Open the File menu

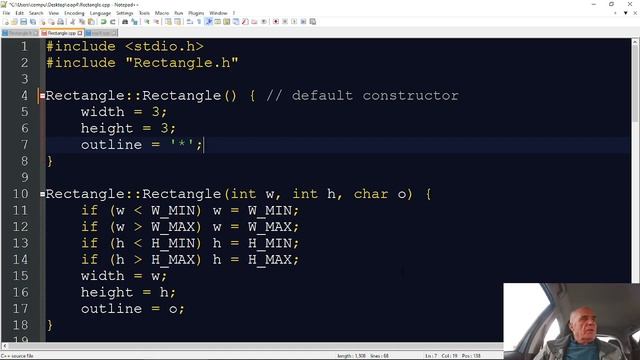pyautogui.click(x=6, y=13)
